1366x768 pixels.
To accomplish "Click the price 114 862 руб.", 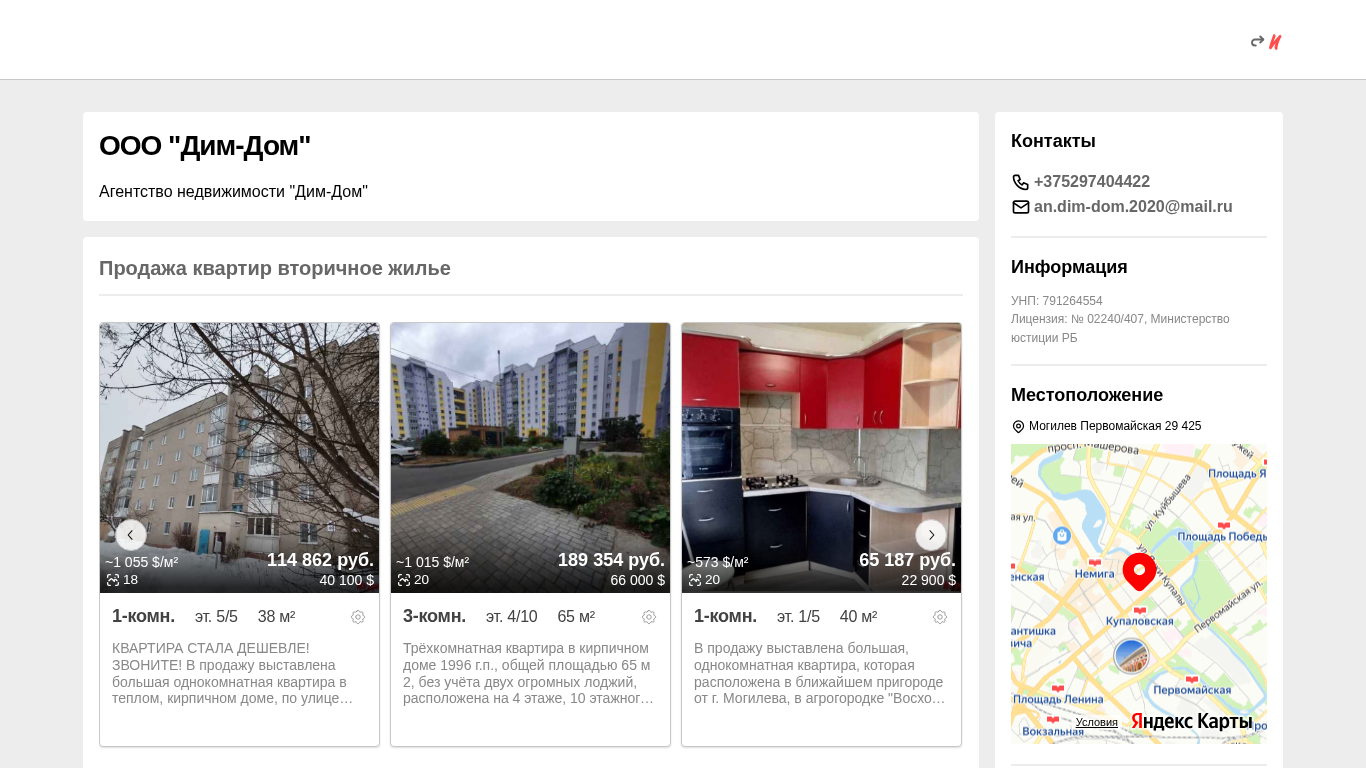I will pos(320,560).
